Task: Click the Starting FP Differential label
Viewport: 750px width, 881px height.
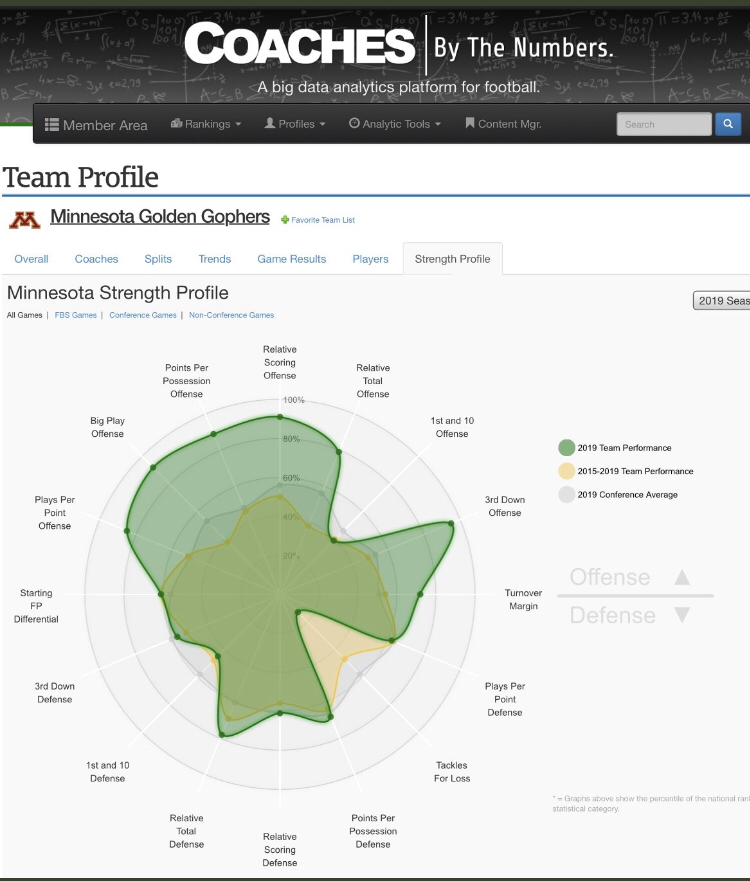Action: pyautogui.click(x=36, y=606)
